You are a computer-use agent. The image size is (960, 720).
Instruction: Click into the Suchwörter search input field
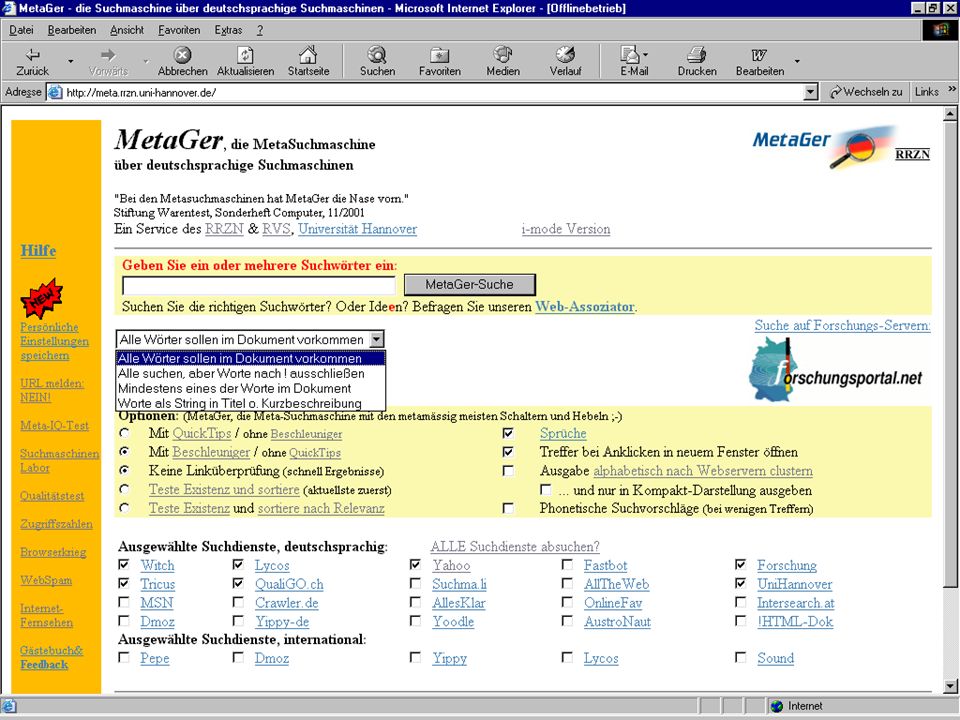(259, 285)
